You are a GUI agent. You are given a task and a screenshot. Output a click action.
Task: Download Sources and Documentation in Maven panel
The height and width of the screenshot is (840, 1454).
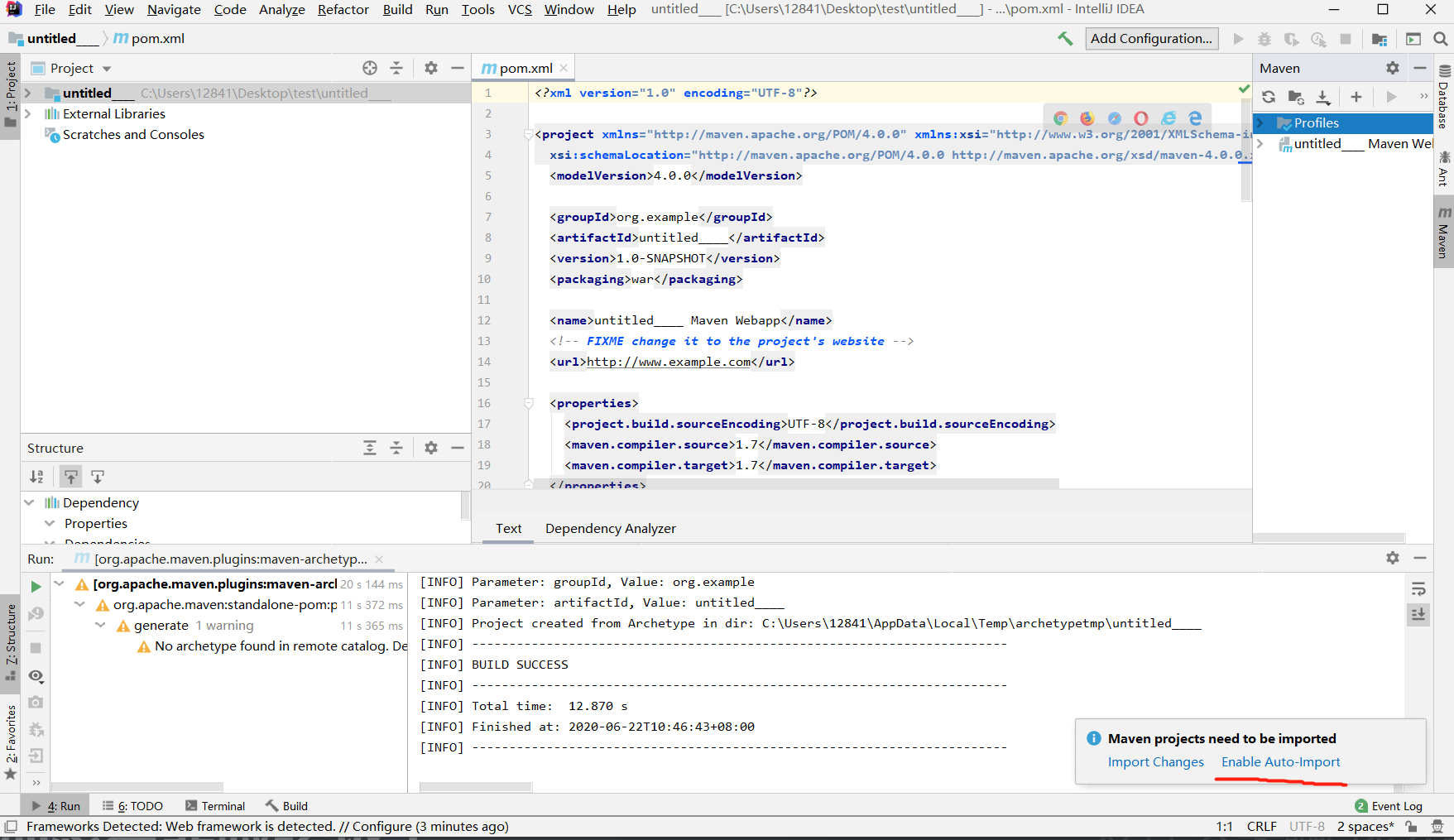pos(1323,98)
